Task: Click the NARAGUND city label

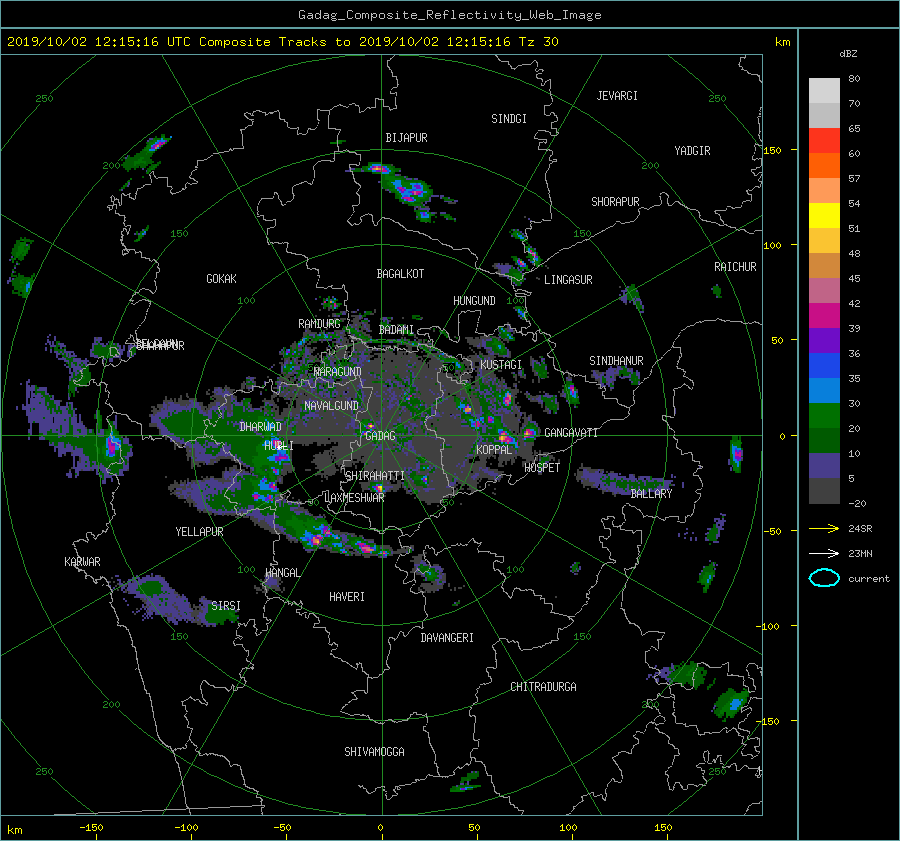Action: [338, 372]
